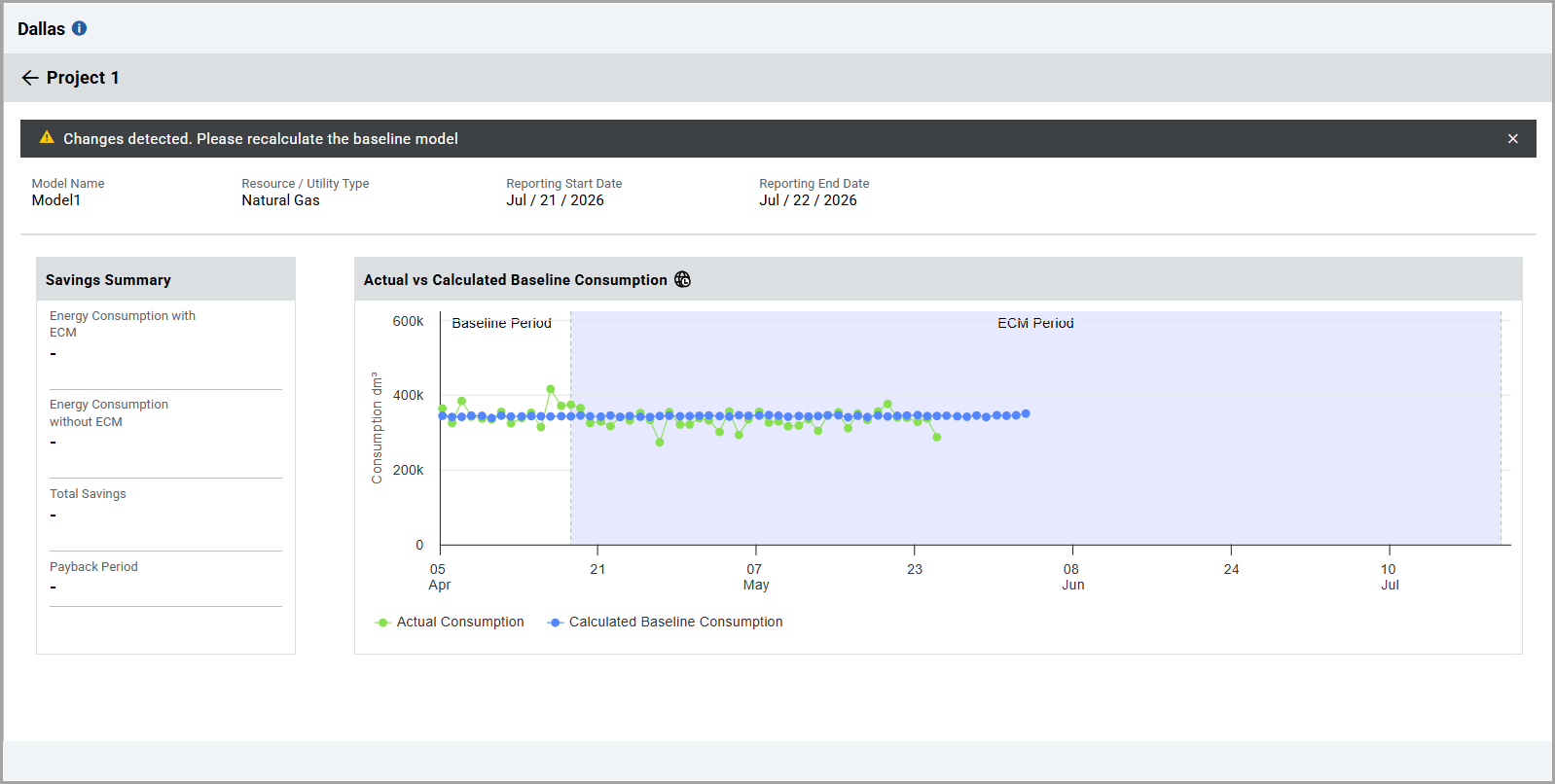Viewport: 1555px width, 784px height.
Task: Click the blue Calculated Baseline legend marker
Action: point(555,623)
